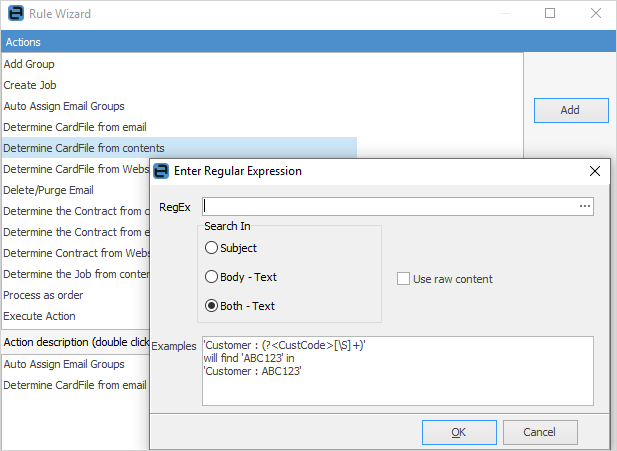The width and height of the screenshot is (617, 451).
Task: Select the Add Group action
Action: click(29, 64)
